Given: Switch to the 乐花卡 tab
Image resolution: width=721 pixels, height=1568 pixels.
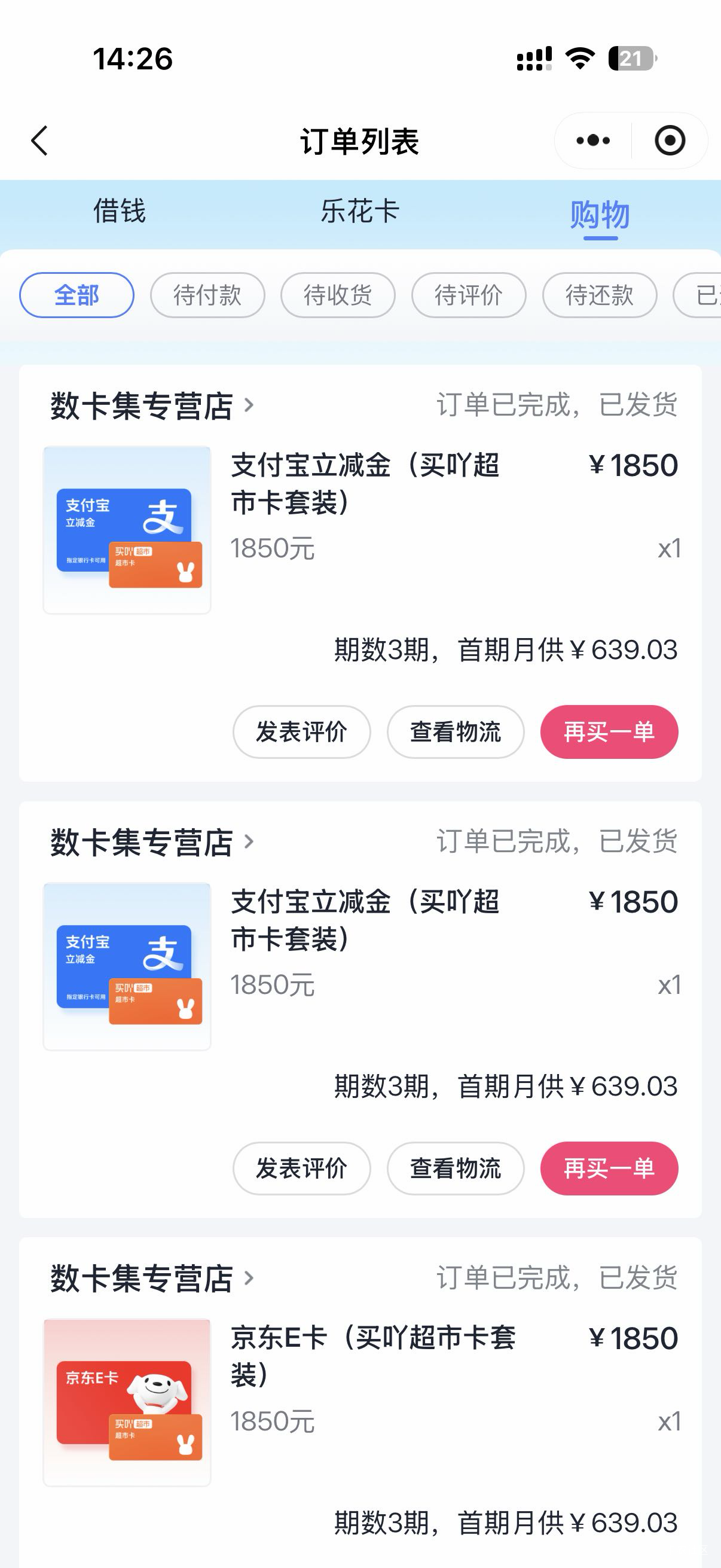Looking at the screenshot, I should coord(359,212).
